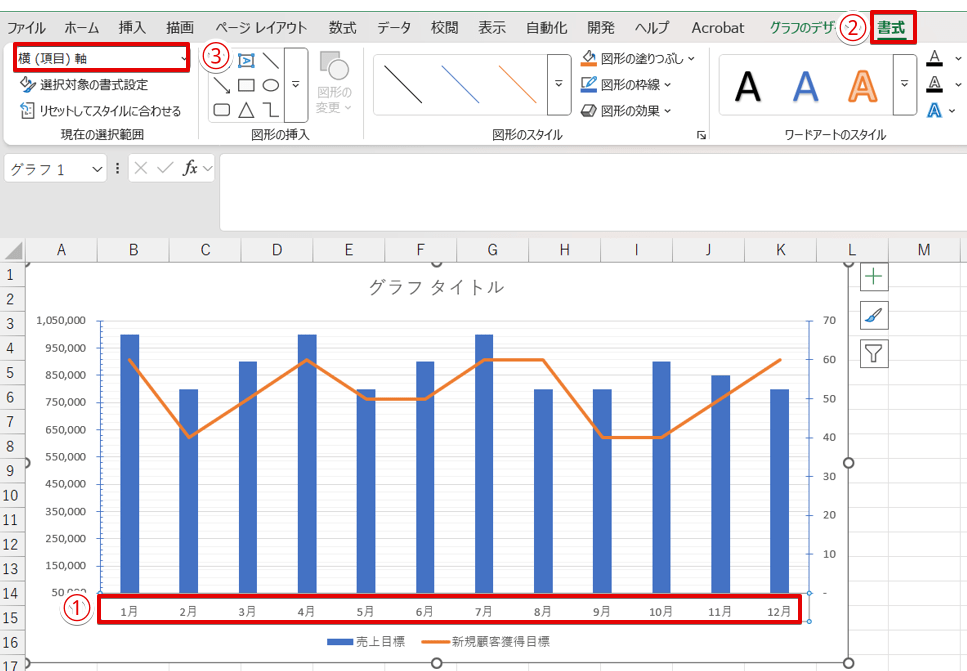The height and width of the screenshot is (671, 967).
Task: Open the Chart Styles brush button
Action: coord(874,315)
